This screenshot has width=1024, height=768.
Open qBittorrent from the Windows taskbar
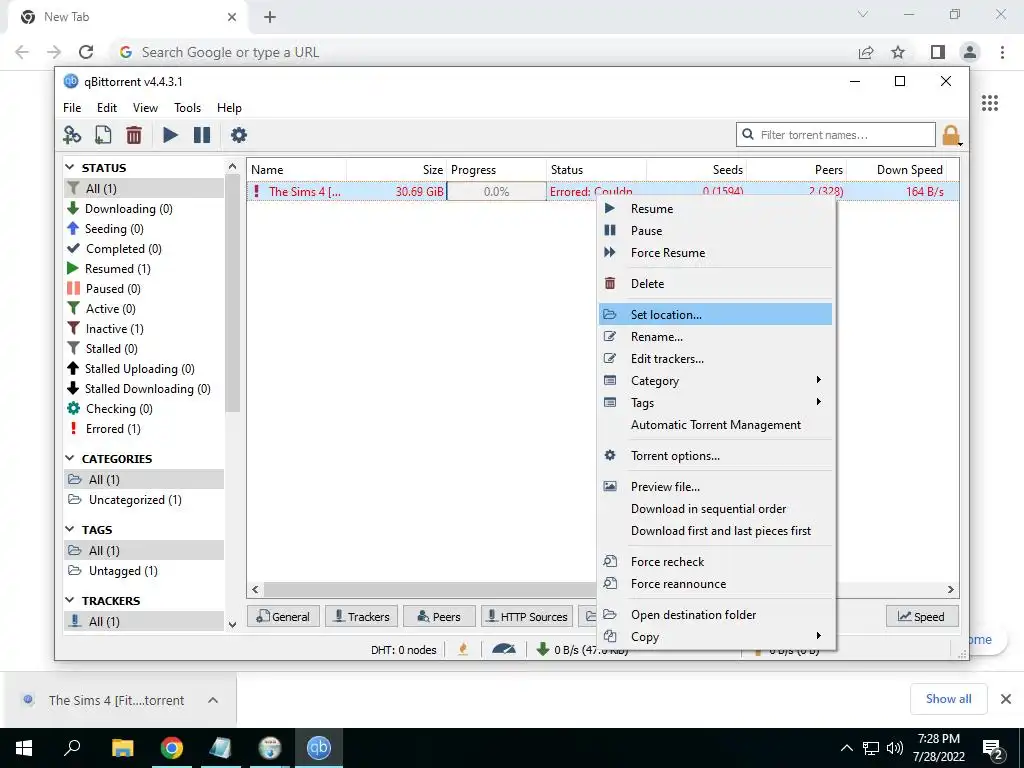coord(319,748)
